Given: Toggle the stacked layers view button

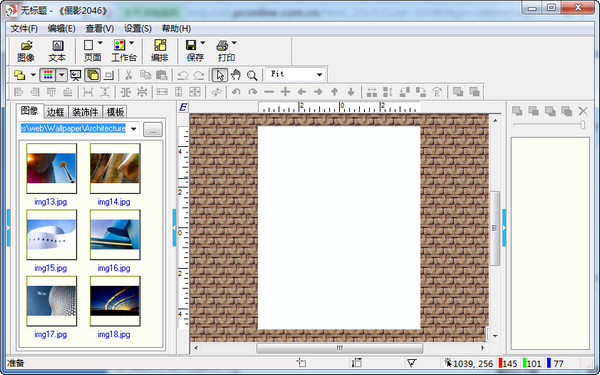Looking at the screenshot, I should click(92, 75).
